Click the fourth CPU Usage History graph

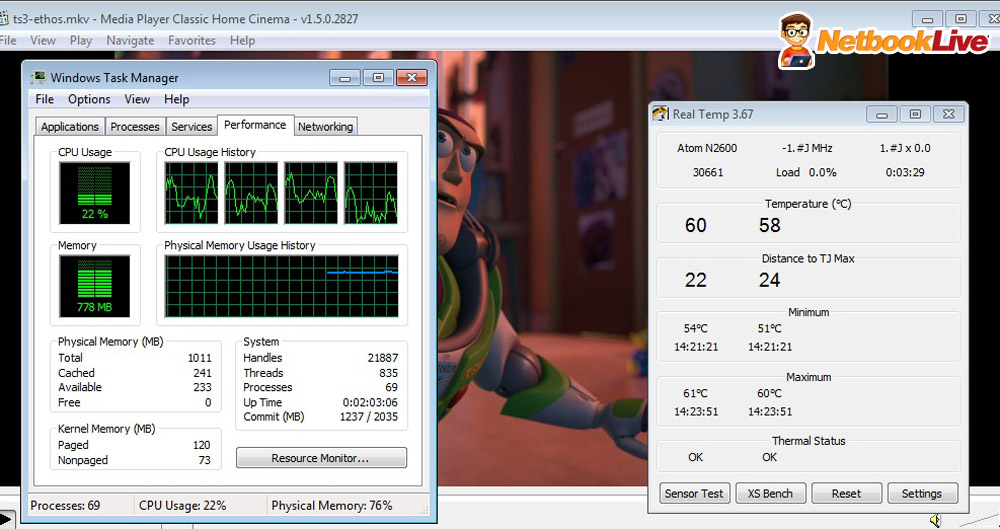pyautogui.click(x=371, y=193)
